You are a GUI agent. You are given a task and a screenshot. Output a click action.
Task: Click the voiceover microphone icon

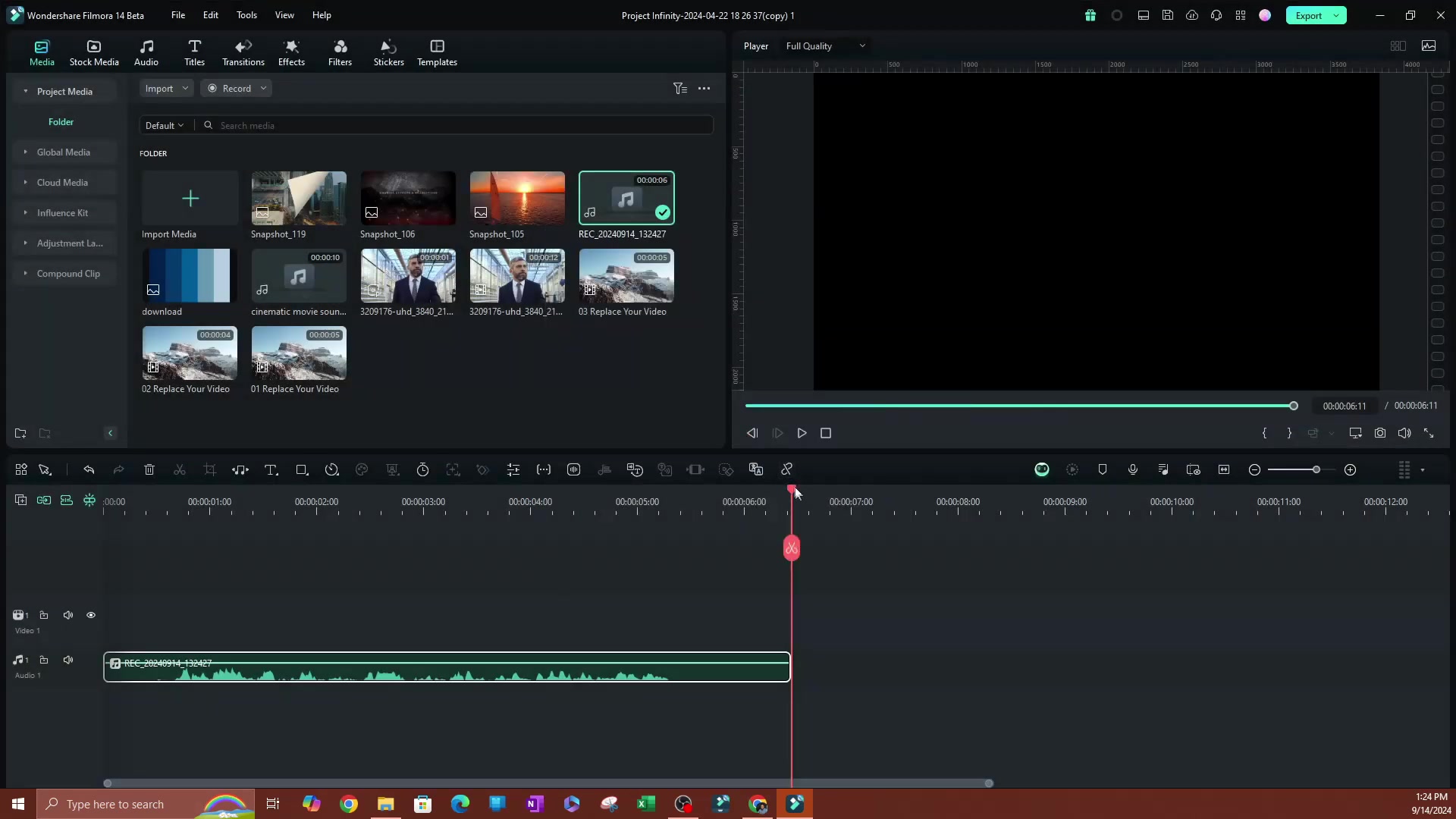click(x=1133, y=470)
